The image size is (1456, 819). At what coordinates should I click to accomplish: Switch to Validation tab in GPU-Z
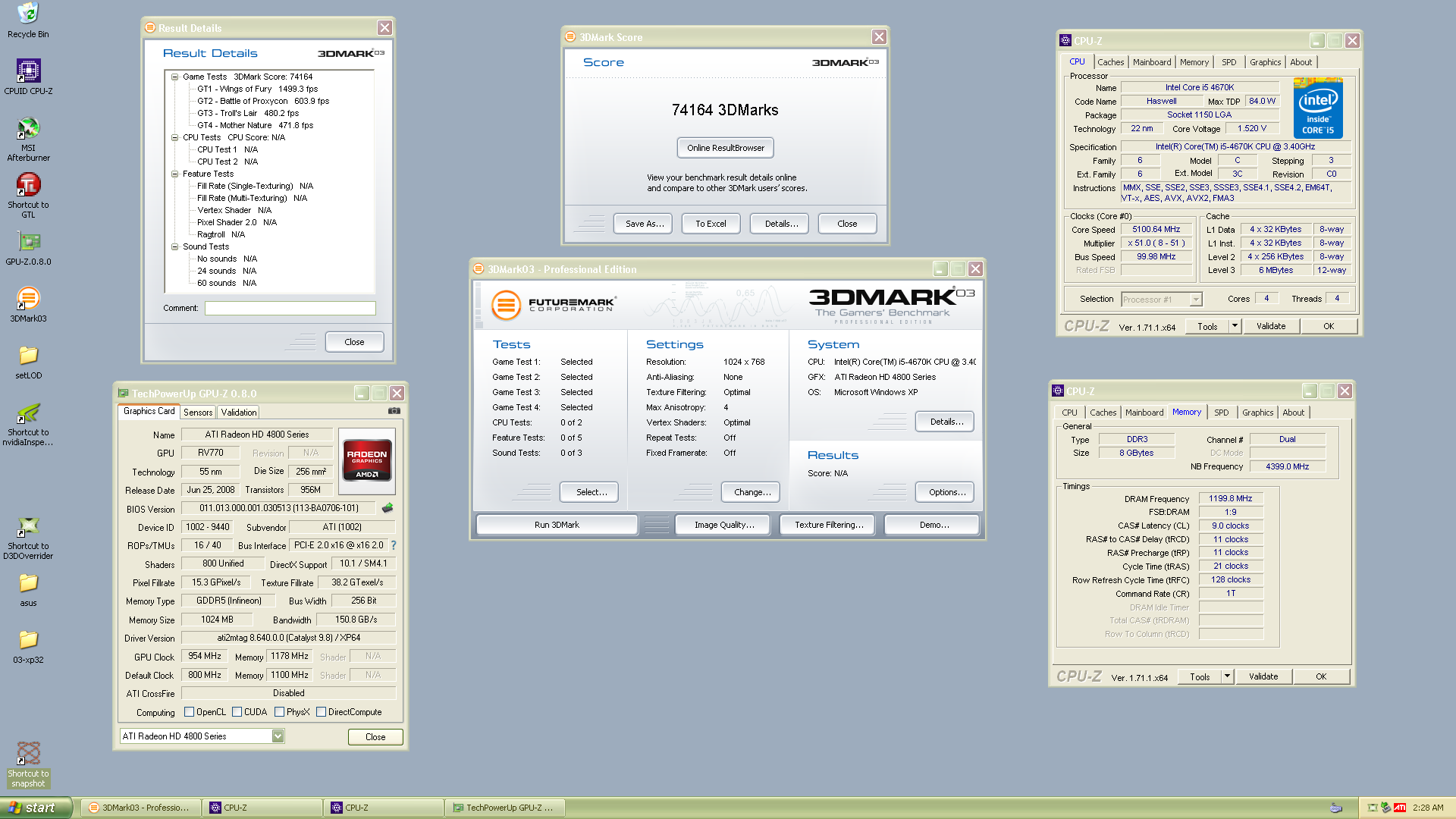(x=239, y=413)
